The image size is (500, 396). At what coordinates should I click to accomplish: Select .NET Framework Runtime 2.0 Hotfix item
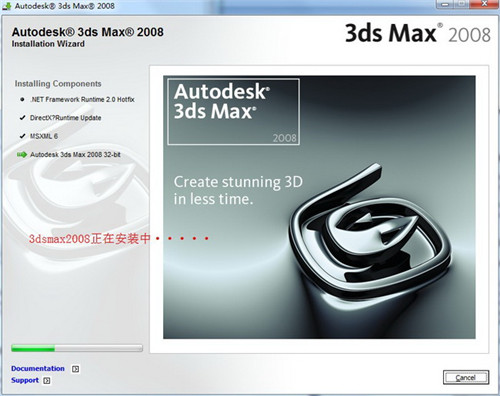pyautogui.click(x=82, y=99)
